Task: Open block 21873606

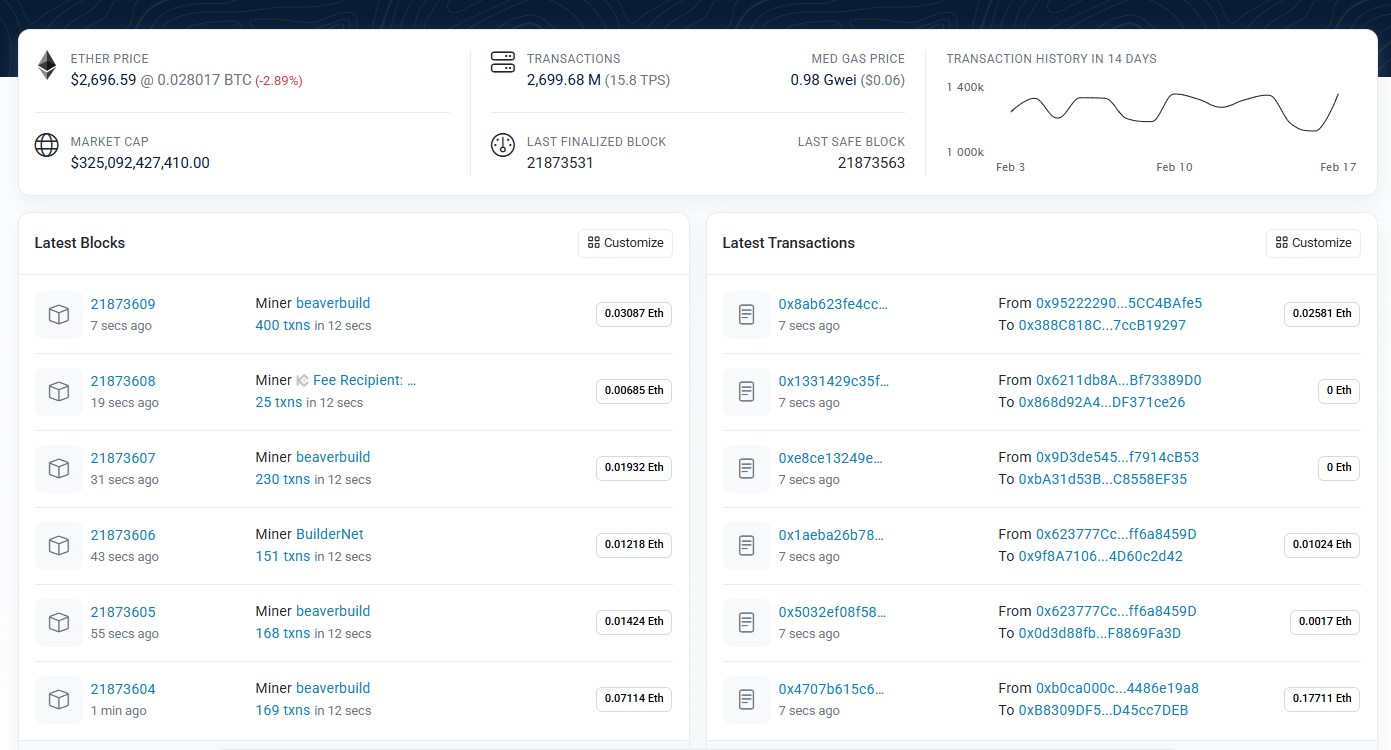Action: point(123,535)
